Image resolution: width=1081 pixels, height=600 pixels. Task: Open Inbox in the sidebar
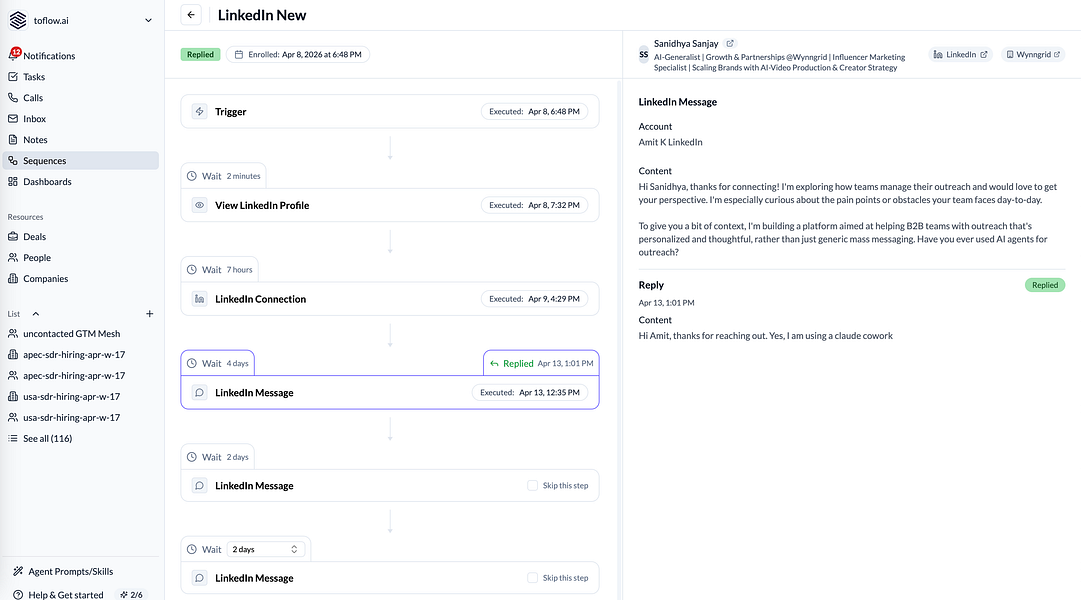tap(81, 119)
